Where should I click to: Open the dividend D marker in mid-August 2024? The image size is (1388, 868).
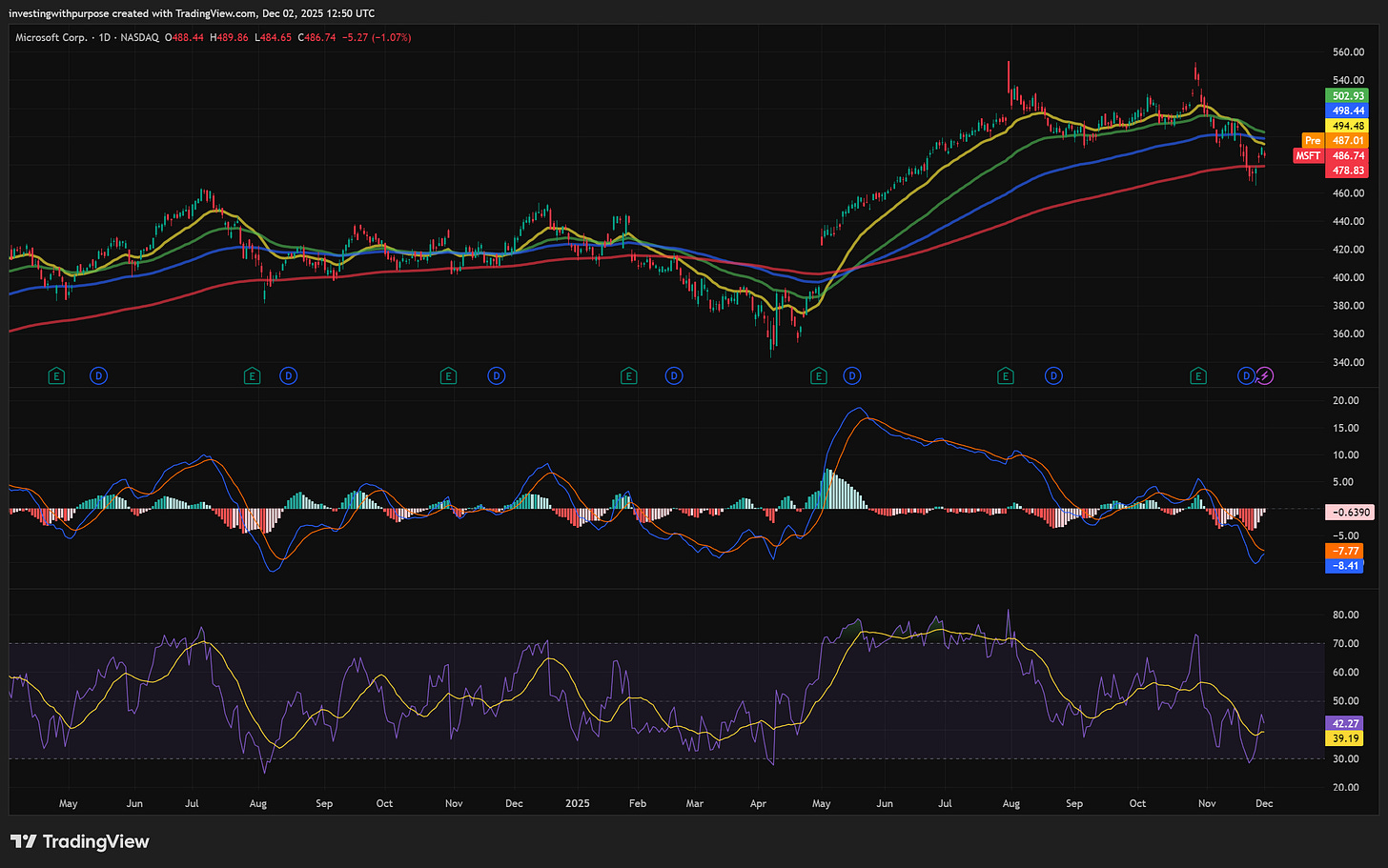[x=288, y=376]
